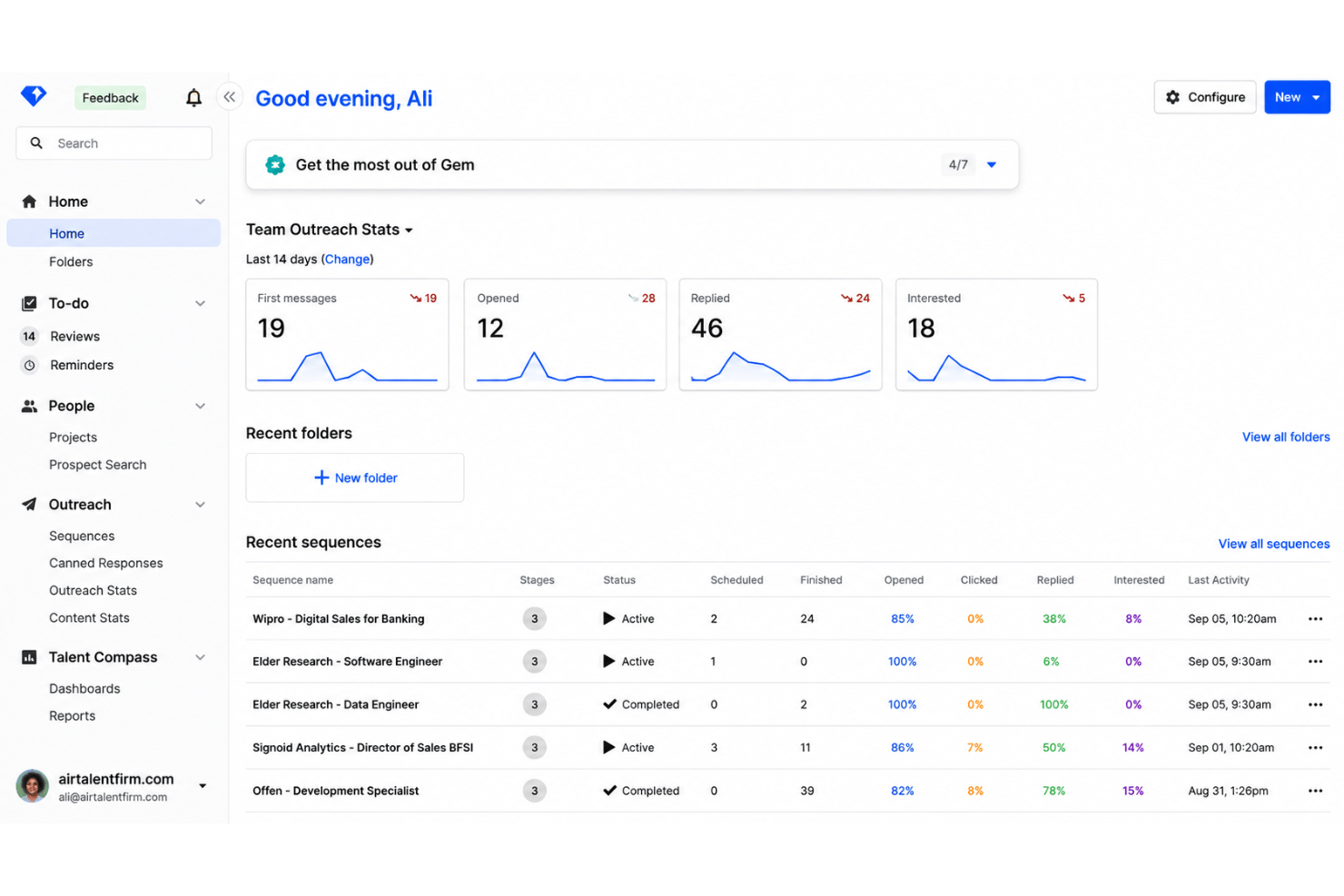Collapse the sidebar with double-chevron icon

click(x=230, y=96)
